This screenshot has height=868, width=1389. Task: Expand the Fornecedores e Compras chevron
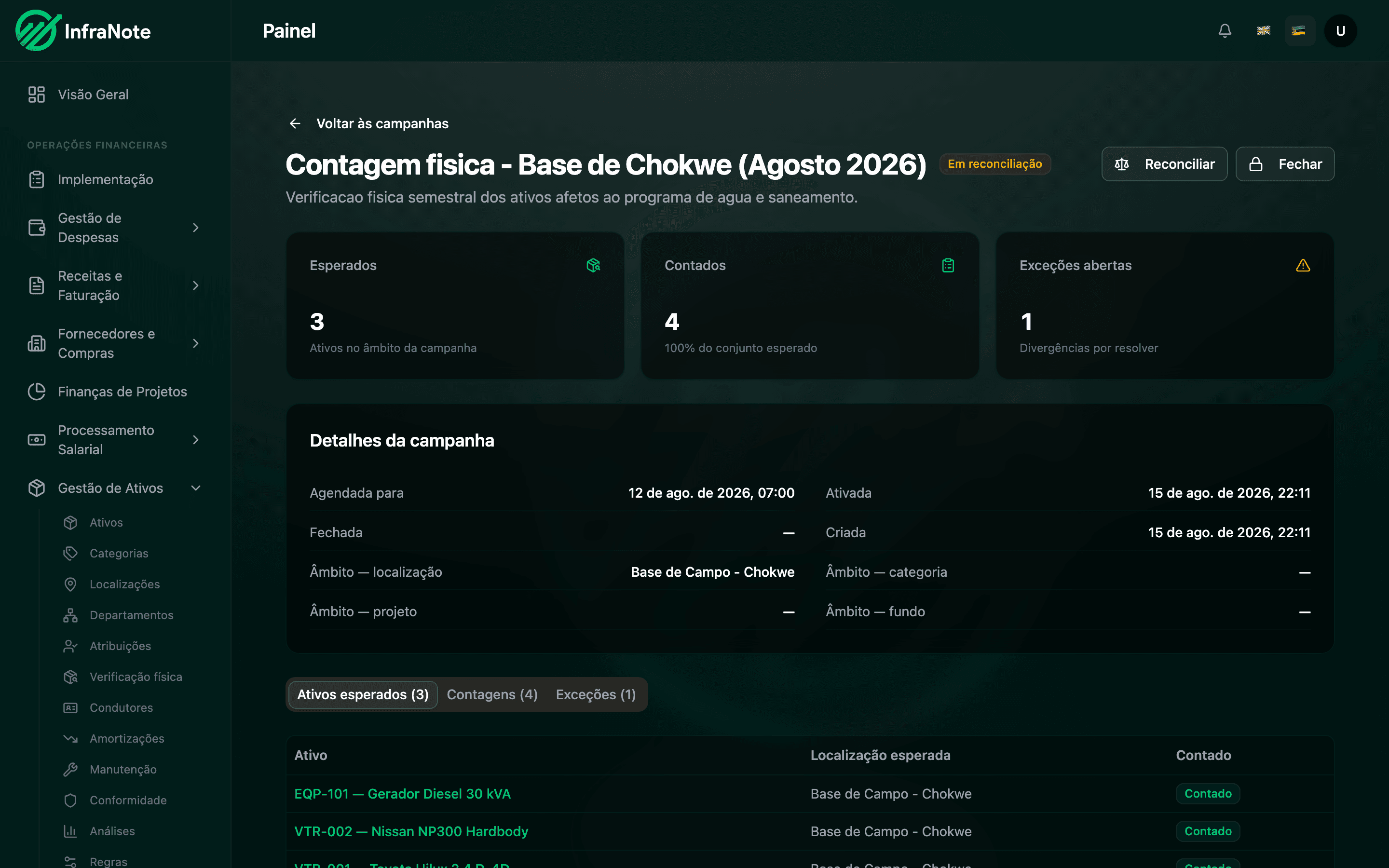(x=196, y=343)
